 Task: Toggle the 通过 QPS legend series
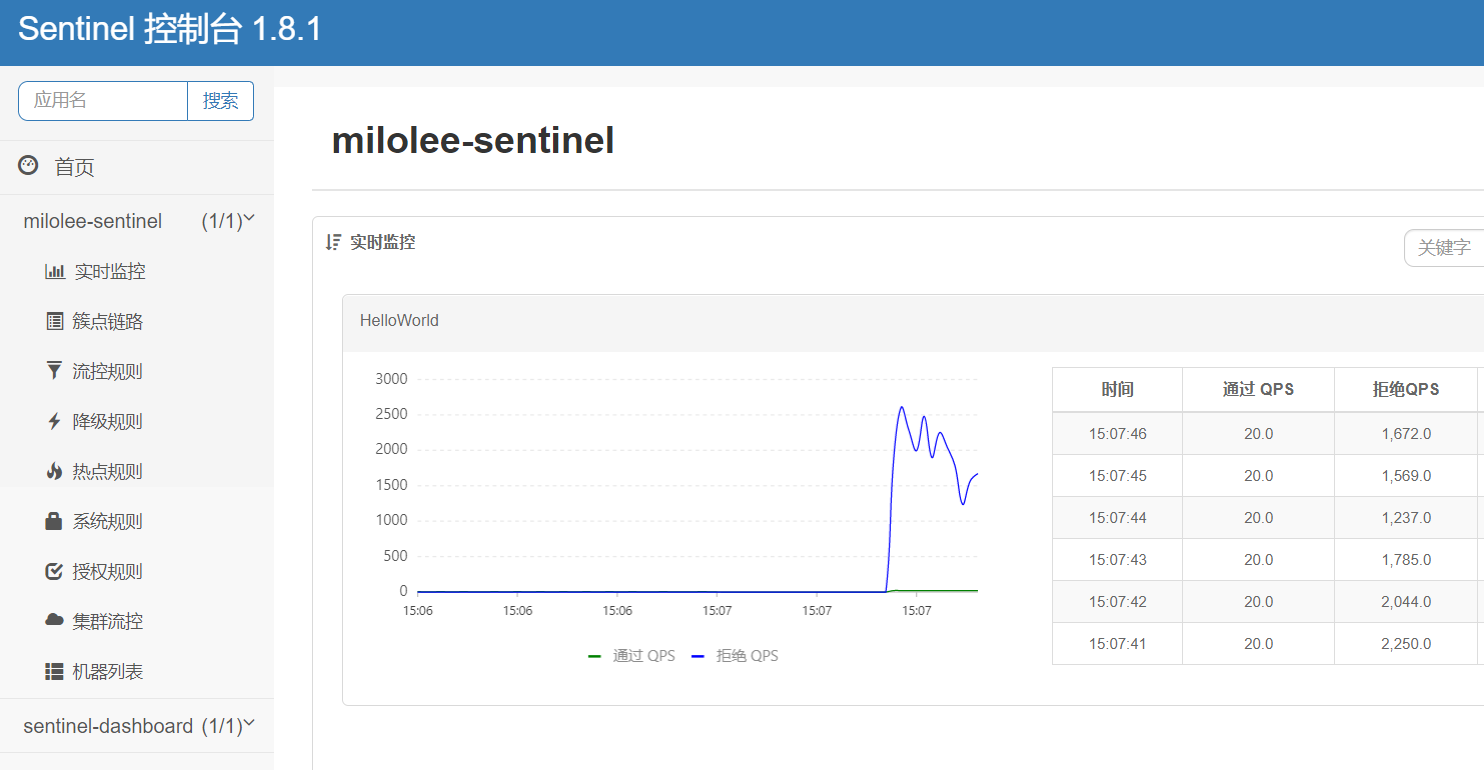point(629,655)
